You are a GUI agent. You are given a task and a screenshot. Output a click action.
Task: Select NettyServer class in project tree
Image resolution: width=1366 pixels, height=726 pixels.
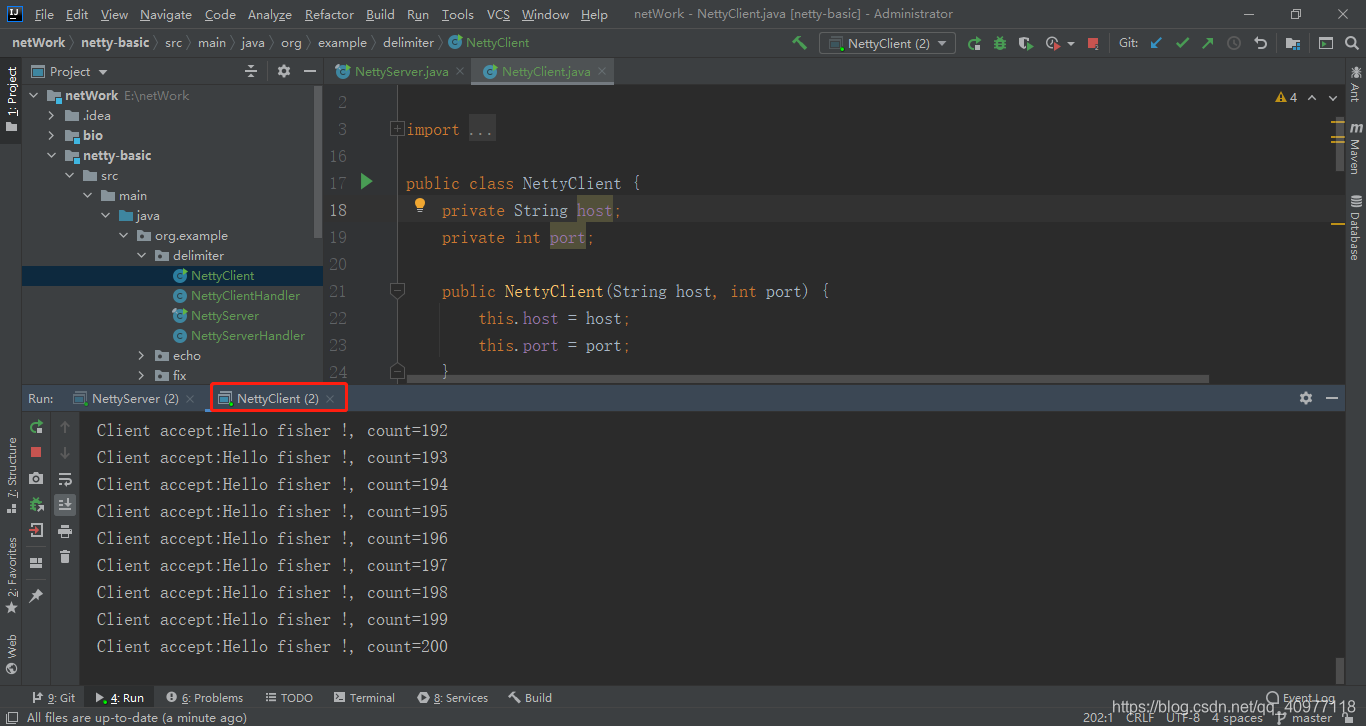225,316
